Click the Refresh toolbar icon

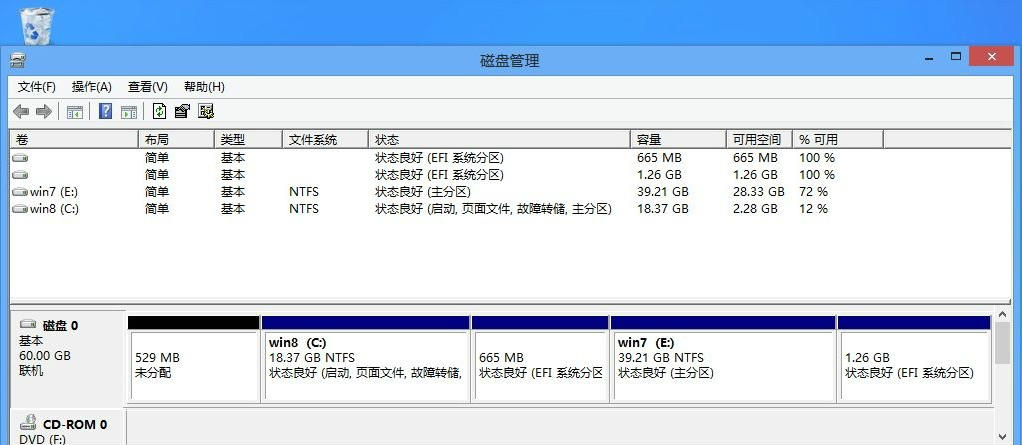click(x=159, y=111)
